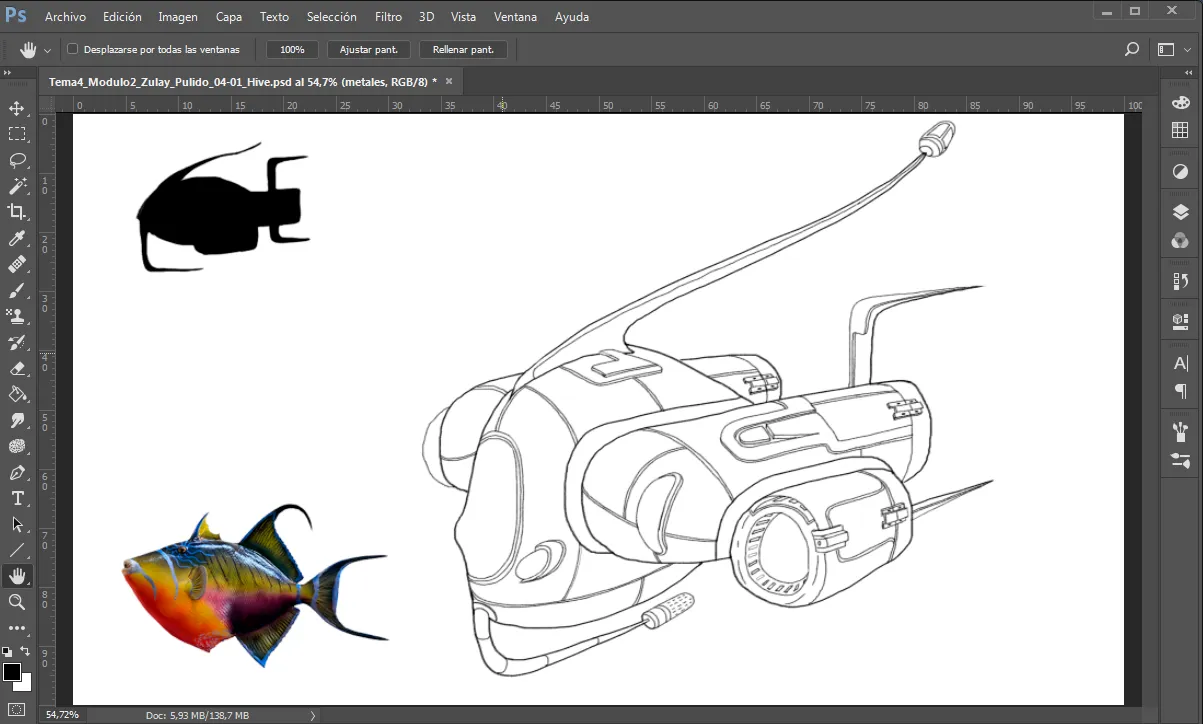Open the History panel icon
Screen dimensions: 1203x724
(1180, 281)
